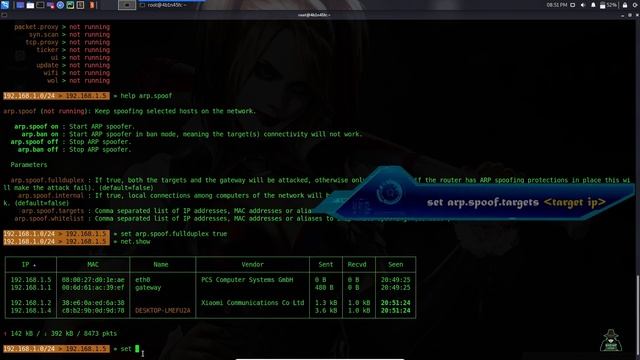The height and width of the screenshot is (360, 640).
Task: Click 'PCS Computer Systems GmbH' vendor cell
Action: point(247,280)
